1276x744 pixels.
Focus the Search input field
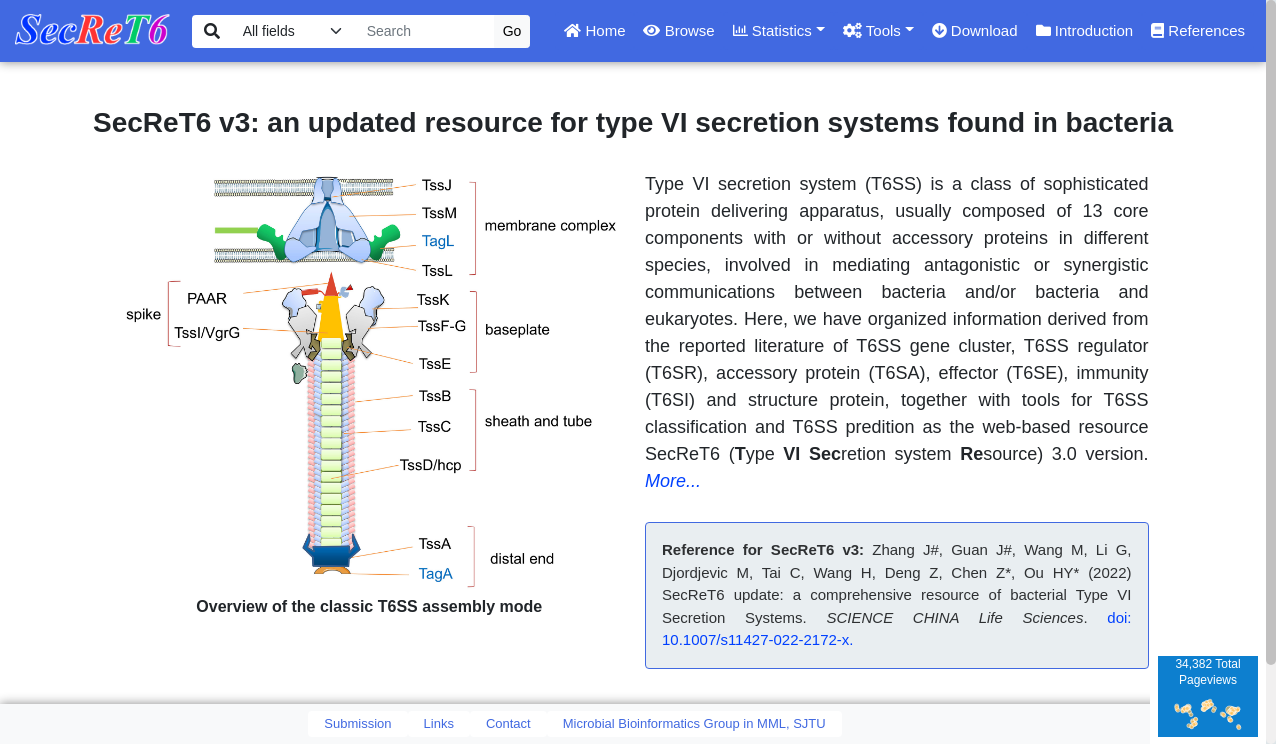pyautogui.click(x=424, y=31)
